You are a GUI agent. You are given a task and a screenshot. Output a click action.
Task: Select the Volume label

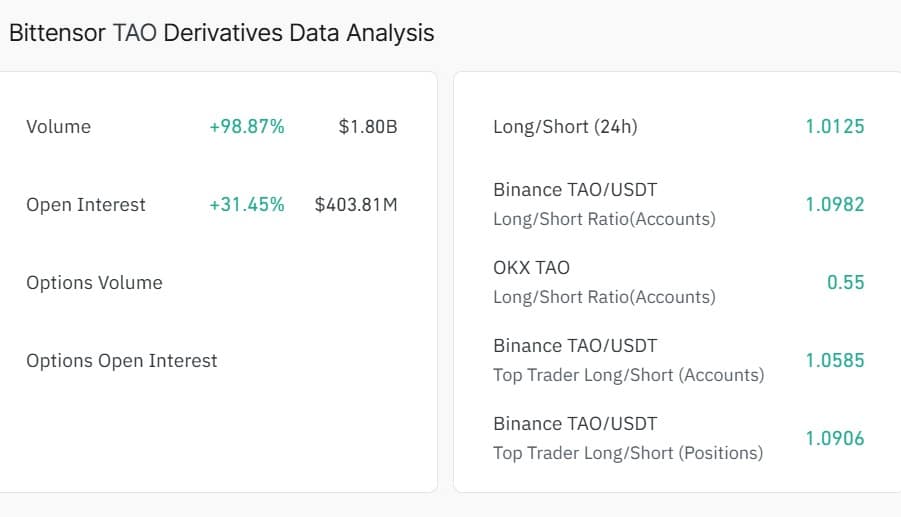tap(58, 127)
